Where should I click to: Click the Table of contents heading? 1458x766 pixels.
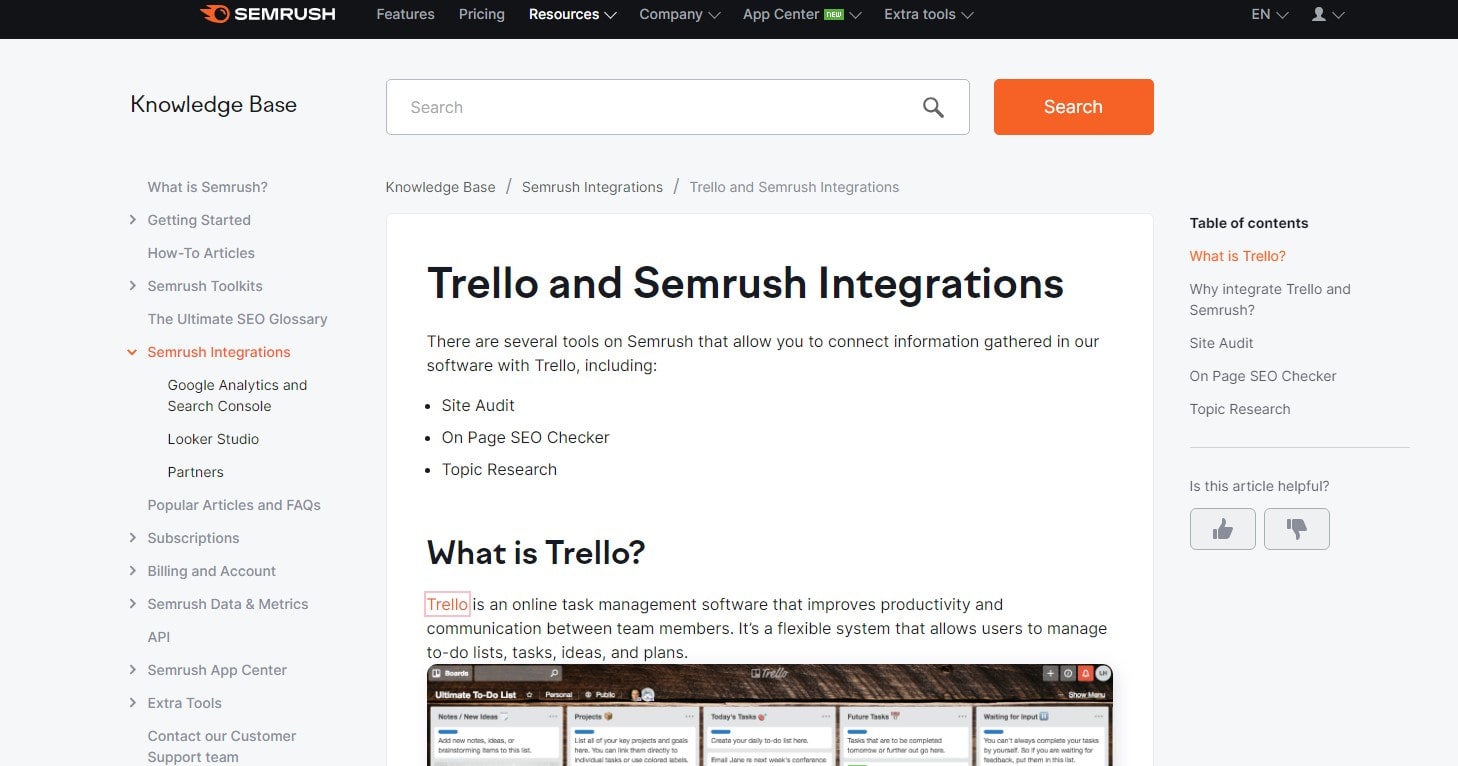click(x=1248, y=223)
